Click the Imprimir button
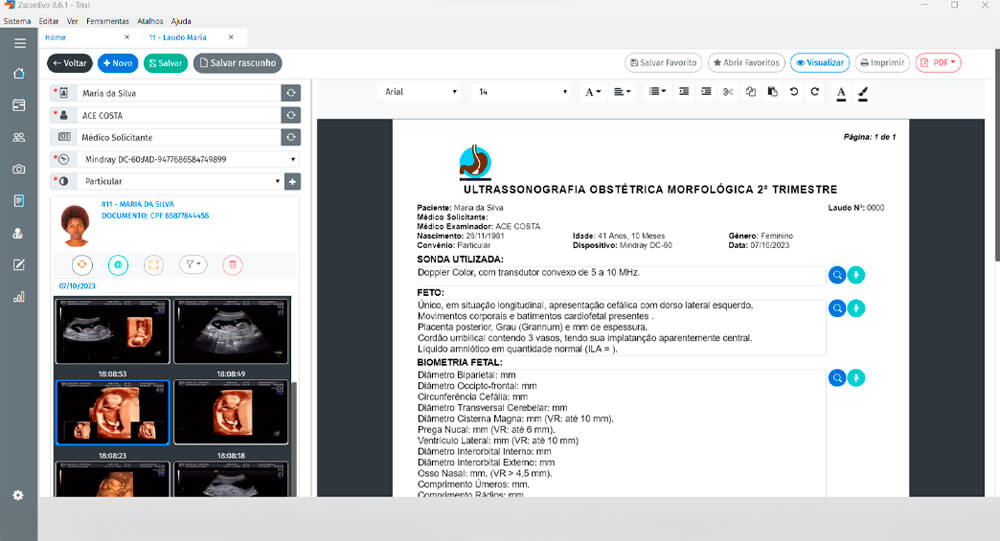 click(x=882, y=63)
